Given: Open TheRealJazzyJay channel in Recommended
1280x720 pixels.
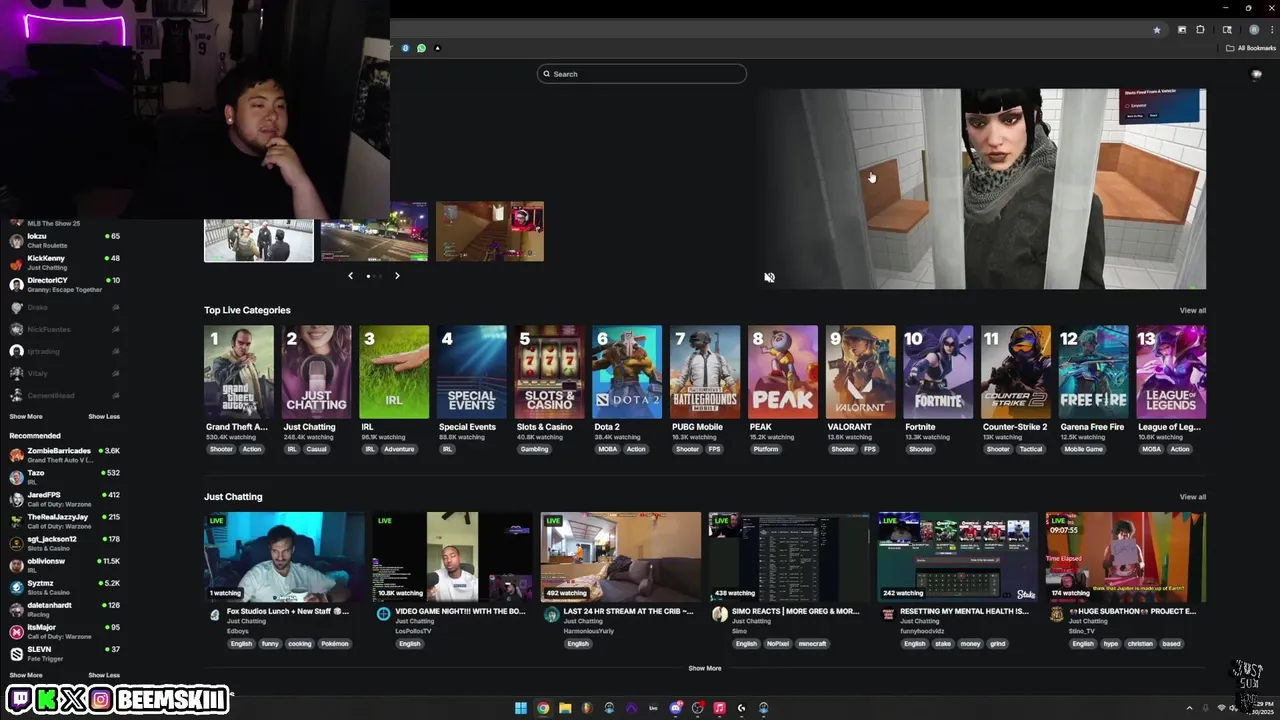Looking at the screenshot, I should [x=64, y=521].
